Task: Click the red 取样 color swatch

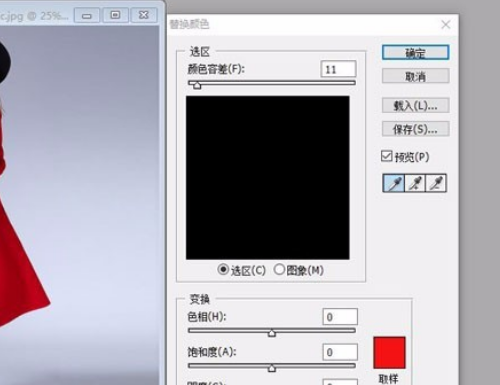Action: 389,353
